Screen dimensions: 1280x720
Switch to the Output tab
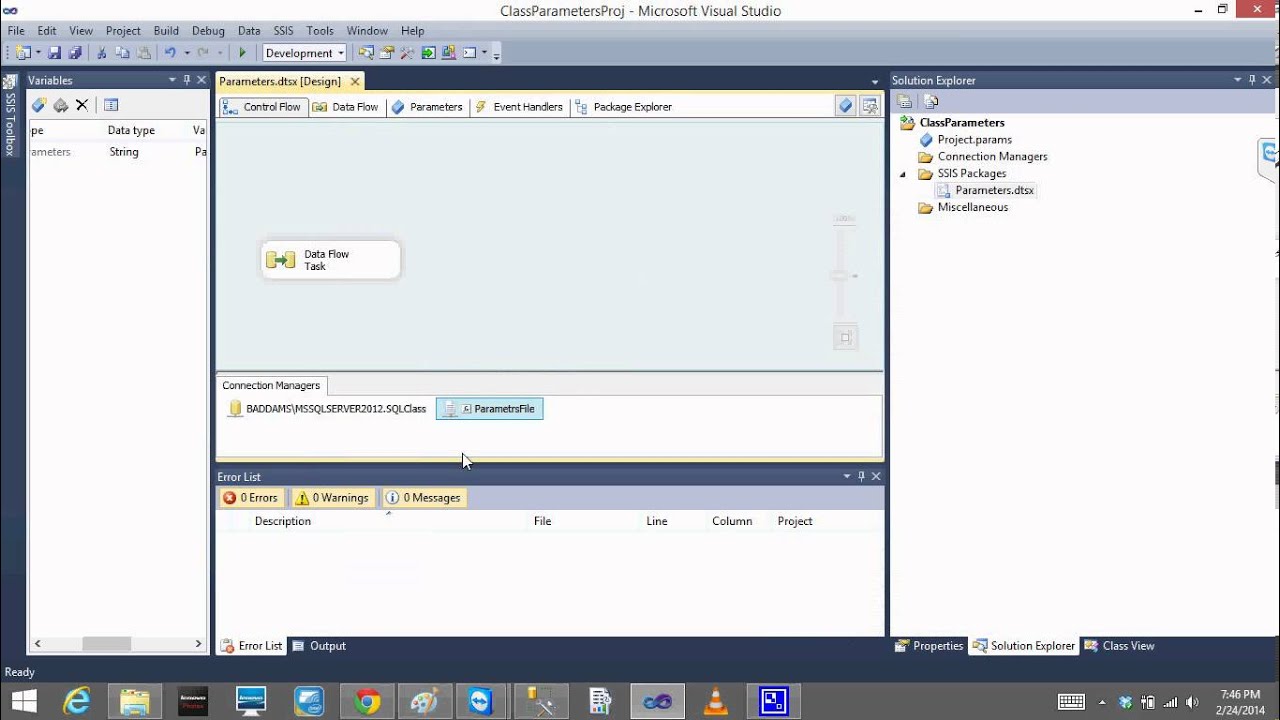(318, 646)
